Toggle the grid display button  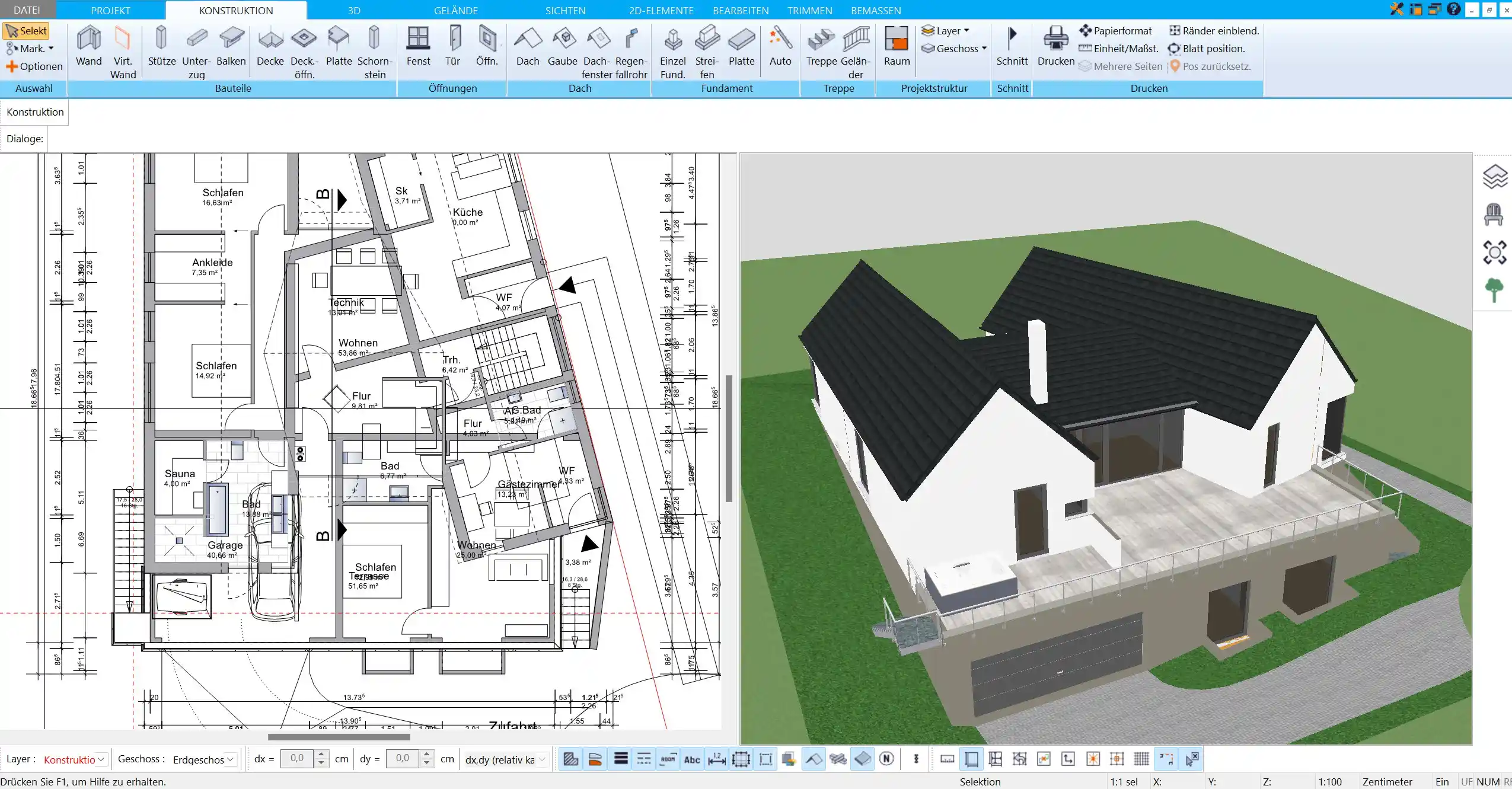[x=1141, y=759]
